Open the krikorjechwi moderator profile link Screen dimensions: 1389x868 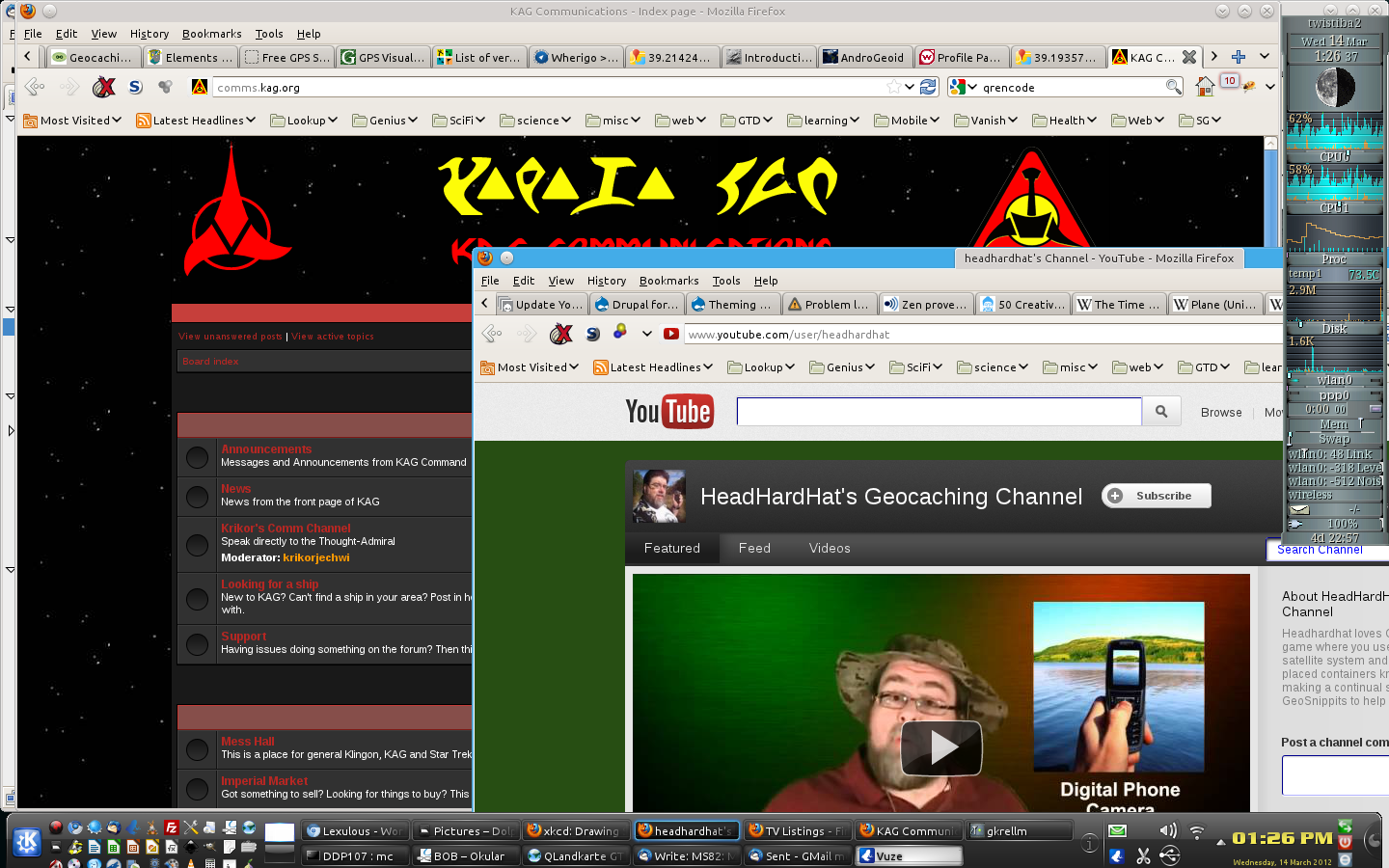pos(316,557)
